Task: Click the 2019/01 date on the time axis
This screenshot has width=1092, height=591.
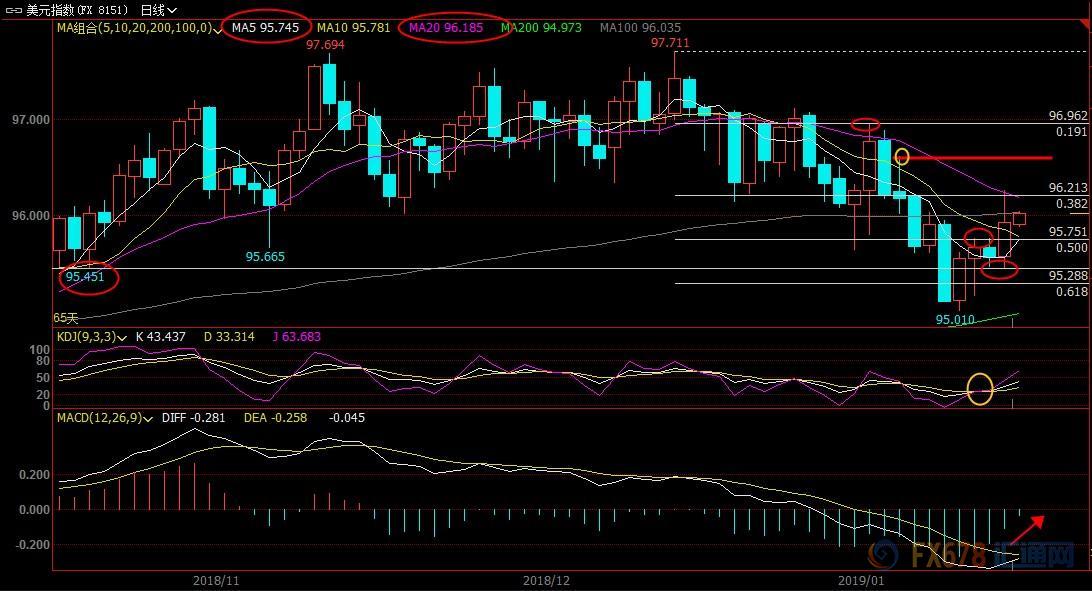Action: pyautogui.click(x=861, y=580)
